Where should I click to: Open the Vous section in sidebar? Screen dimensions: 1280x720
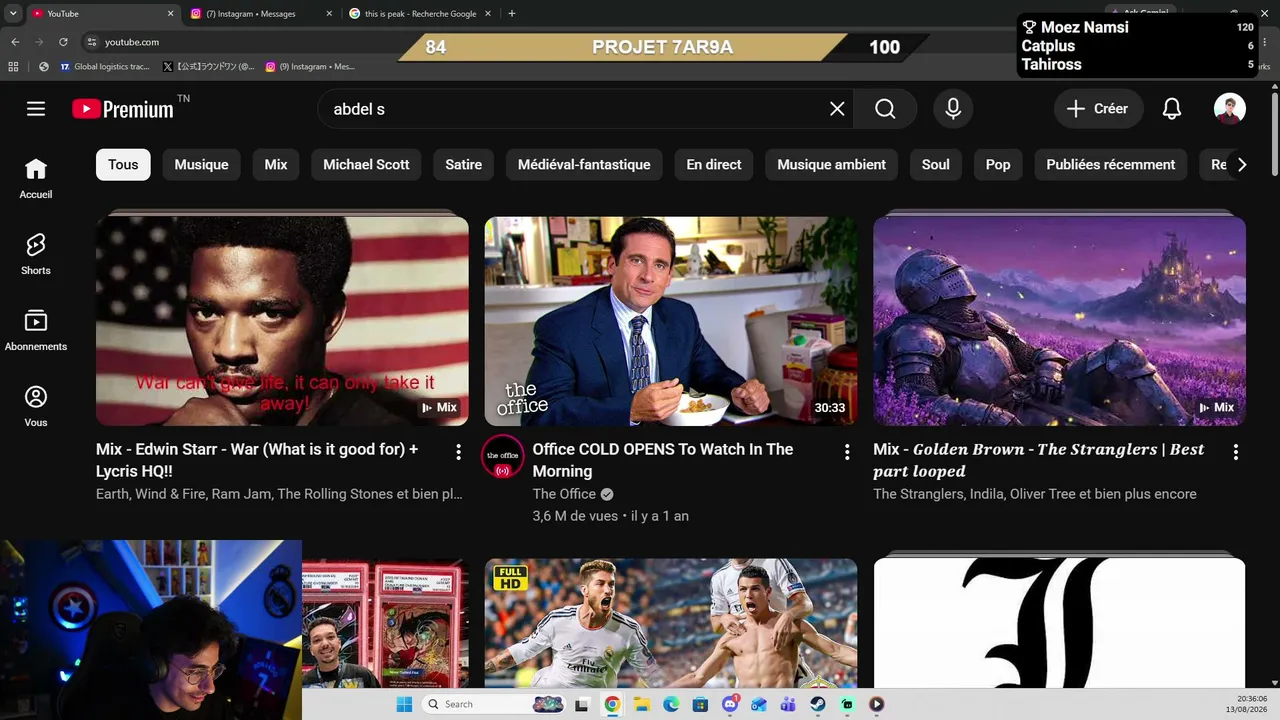(36, 406)
